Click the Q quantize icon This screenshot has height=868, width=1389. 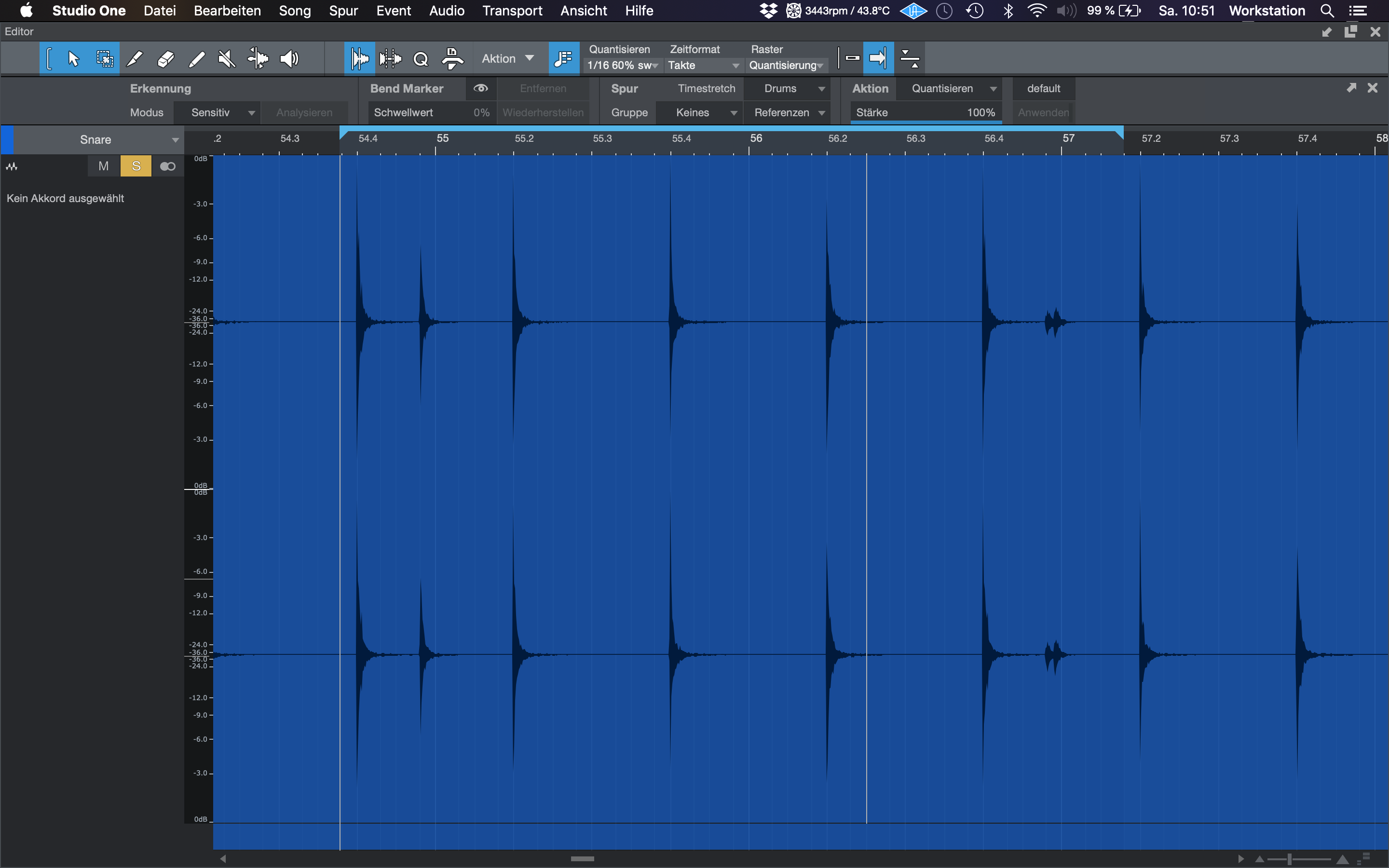coord(421,58)
